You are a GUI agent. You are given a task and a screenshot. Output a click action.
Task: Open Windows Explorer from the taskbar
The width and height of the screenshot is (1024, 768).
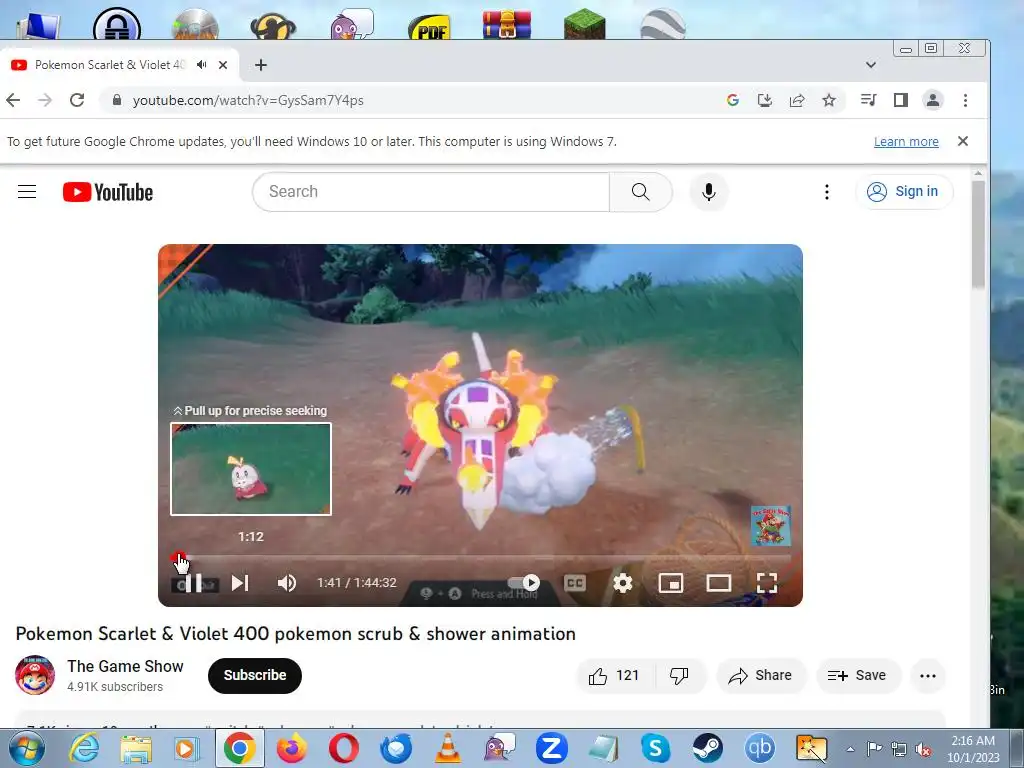pyautogui.click(x=136, y=748)
